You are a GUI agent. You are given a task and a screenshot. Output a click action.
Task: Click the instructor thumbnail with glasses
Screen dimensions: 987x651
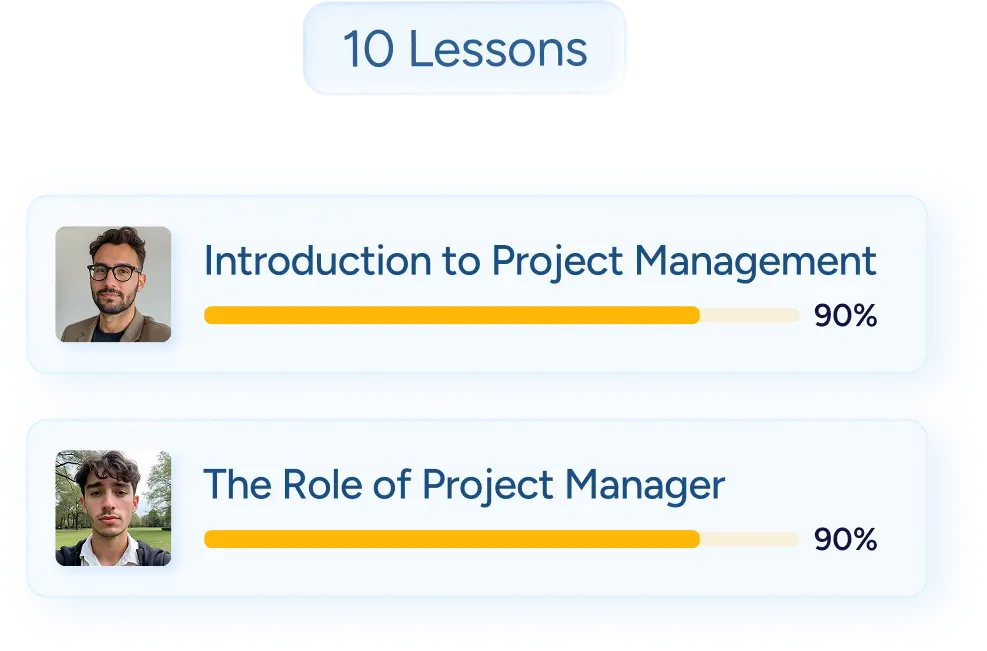pos(113,285)
